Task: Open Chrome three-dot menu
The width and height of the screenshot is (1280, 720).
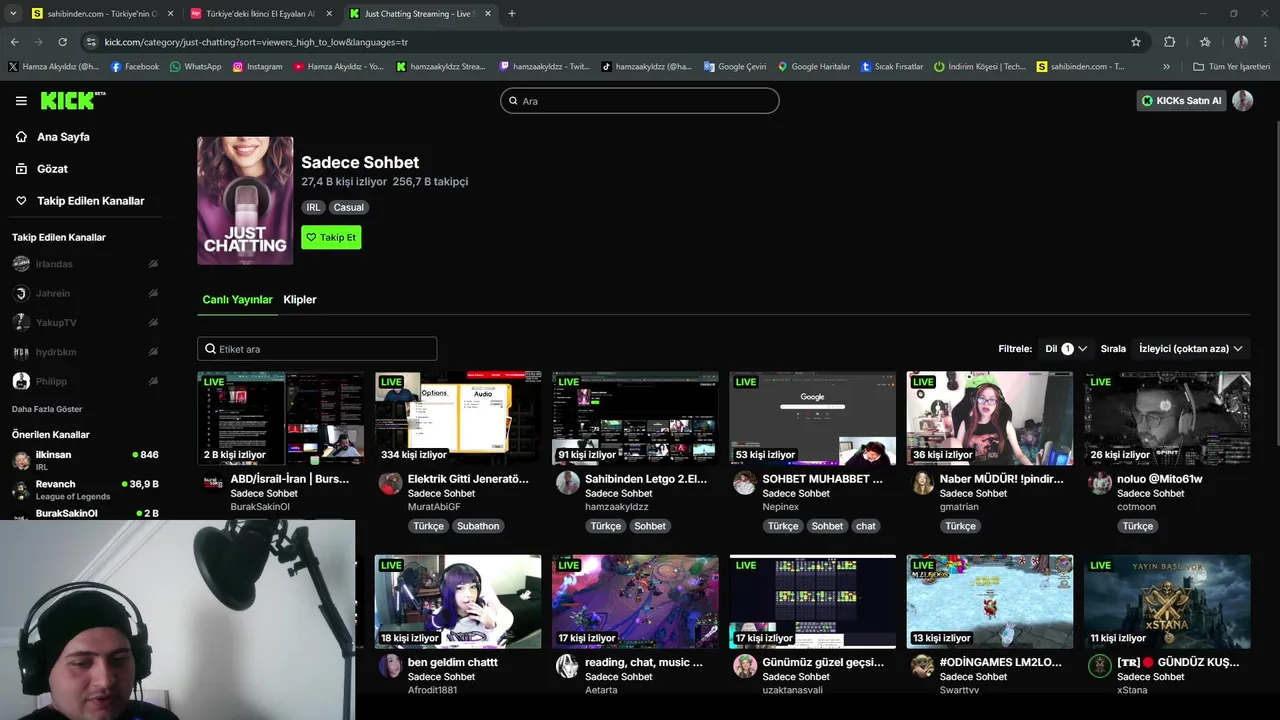Action: pos(1266,42)
